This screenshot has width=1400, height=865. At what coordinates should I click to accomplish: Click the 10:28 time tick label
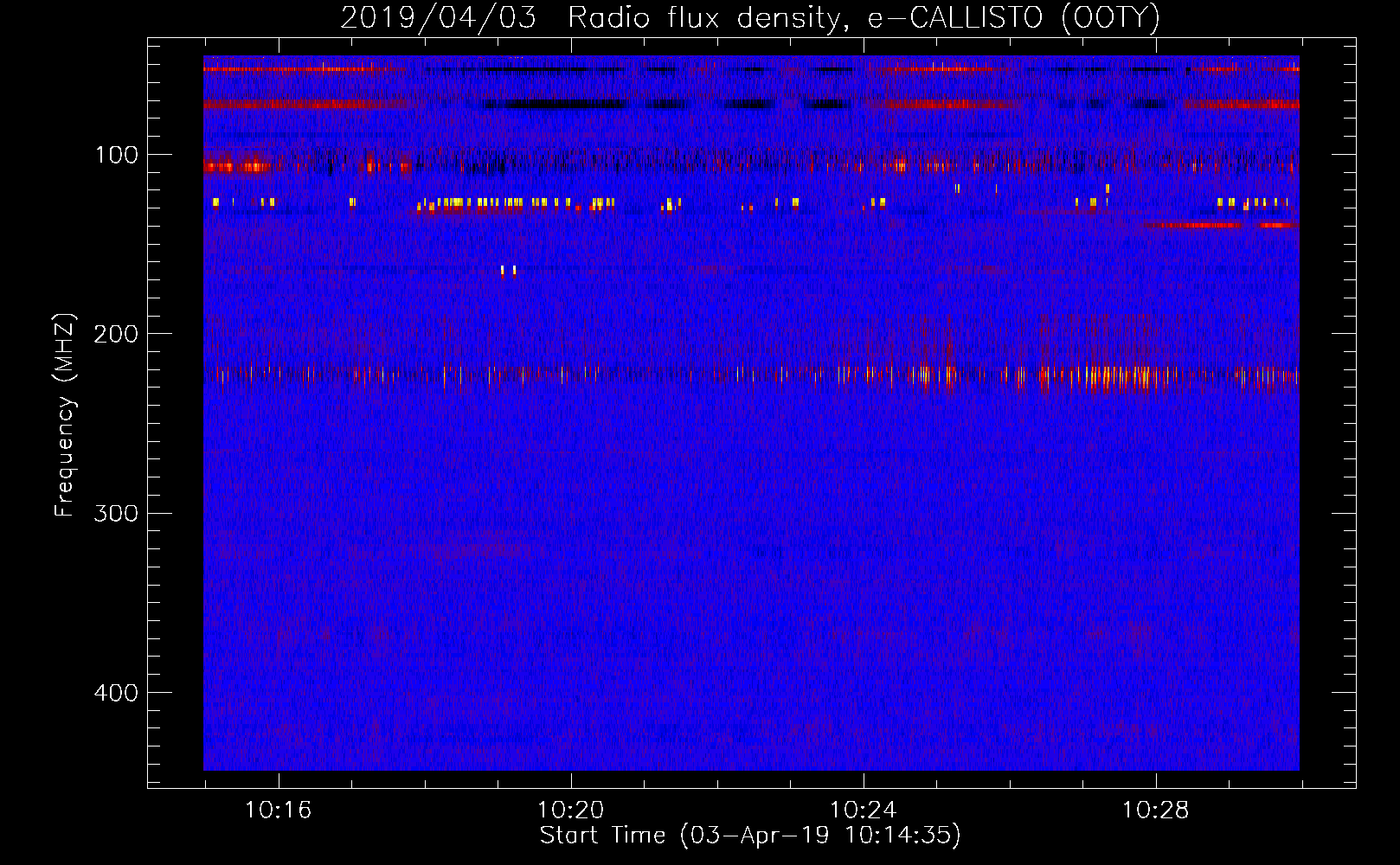point(1156,811)
